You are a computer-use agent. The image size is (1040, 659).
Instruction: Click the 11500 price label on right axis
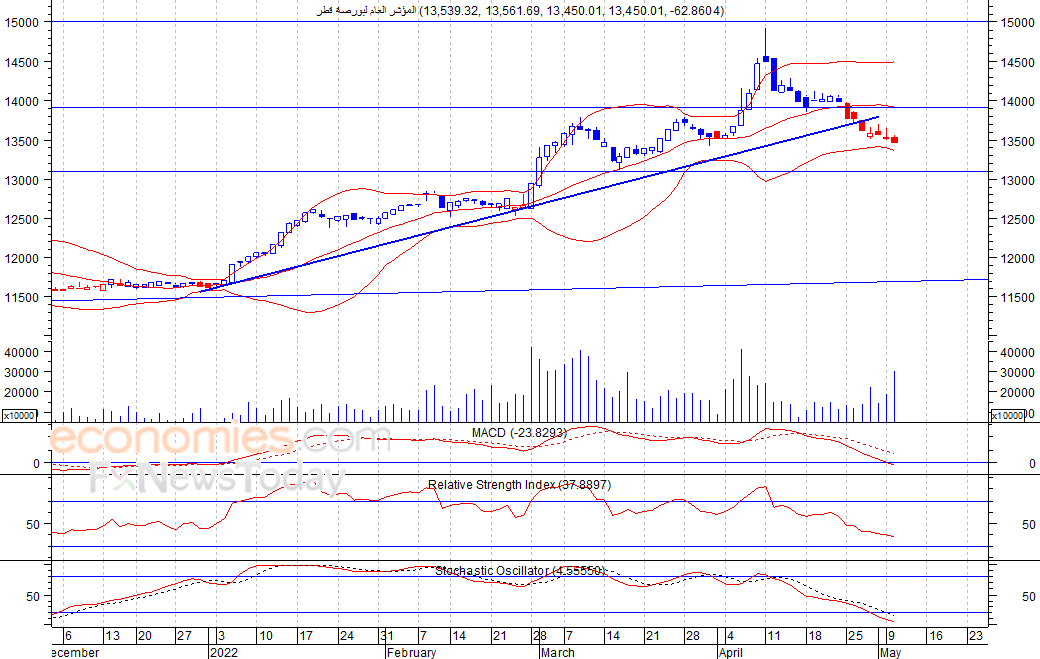(1017, 298)
